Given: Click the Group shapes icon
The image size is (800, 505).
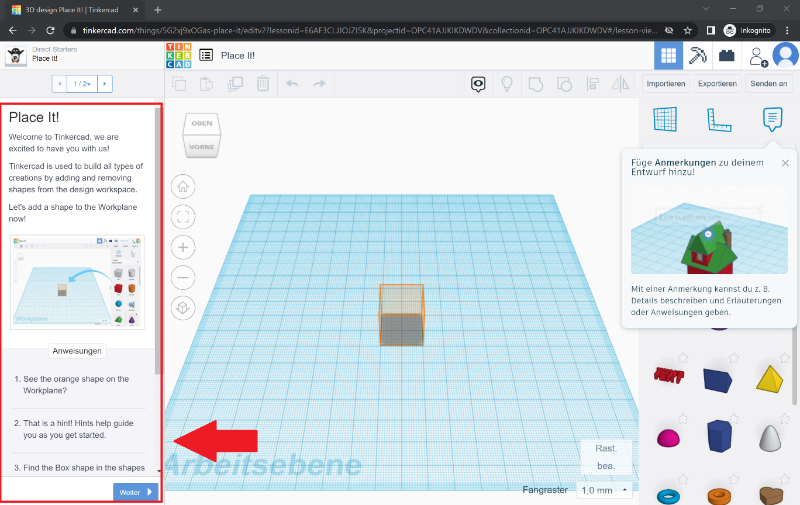Looking at the screenshot, I should 535,84.
